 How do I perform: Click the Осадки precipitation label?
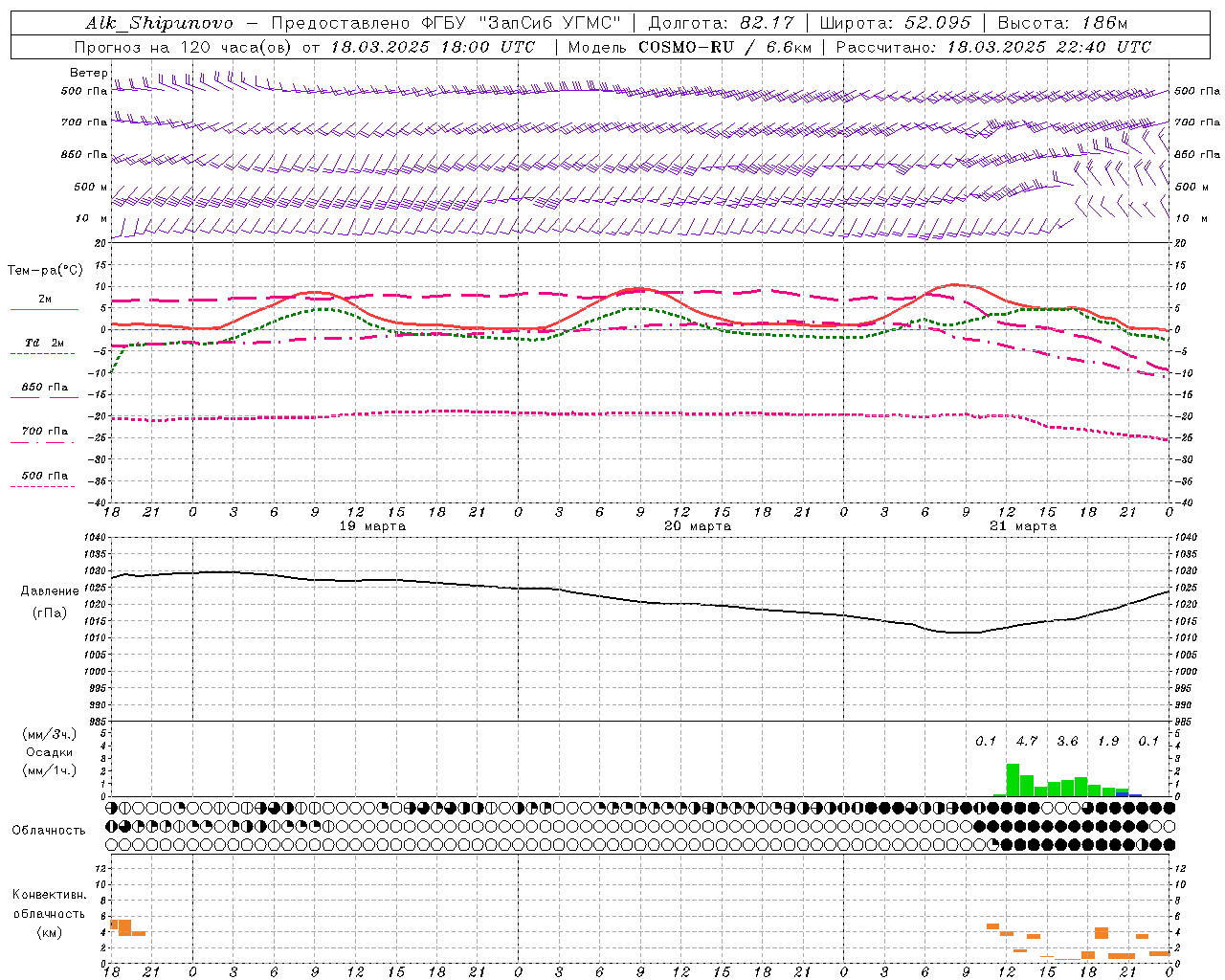point(50,752)
